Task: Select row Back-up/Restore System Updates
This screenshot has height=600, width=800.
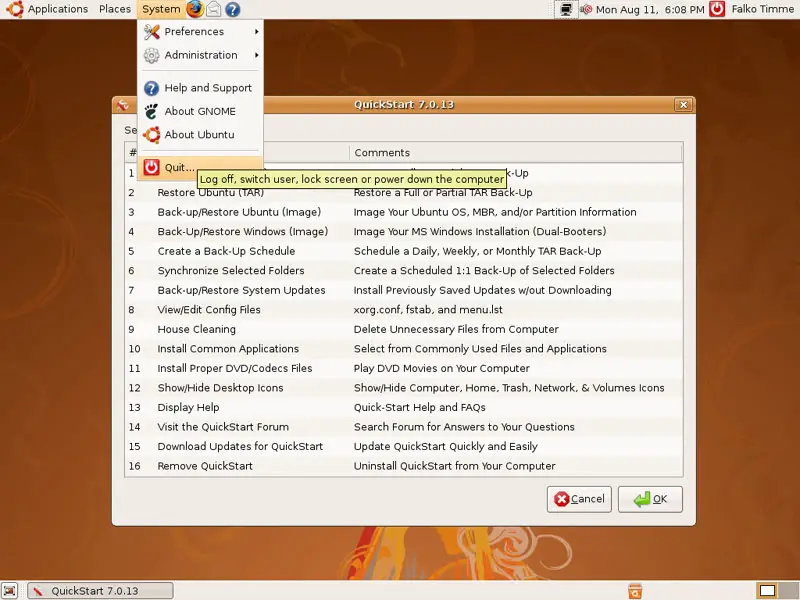Action: pyautogui.click(x=404, y=290)
